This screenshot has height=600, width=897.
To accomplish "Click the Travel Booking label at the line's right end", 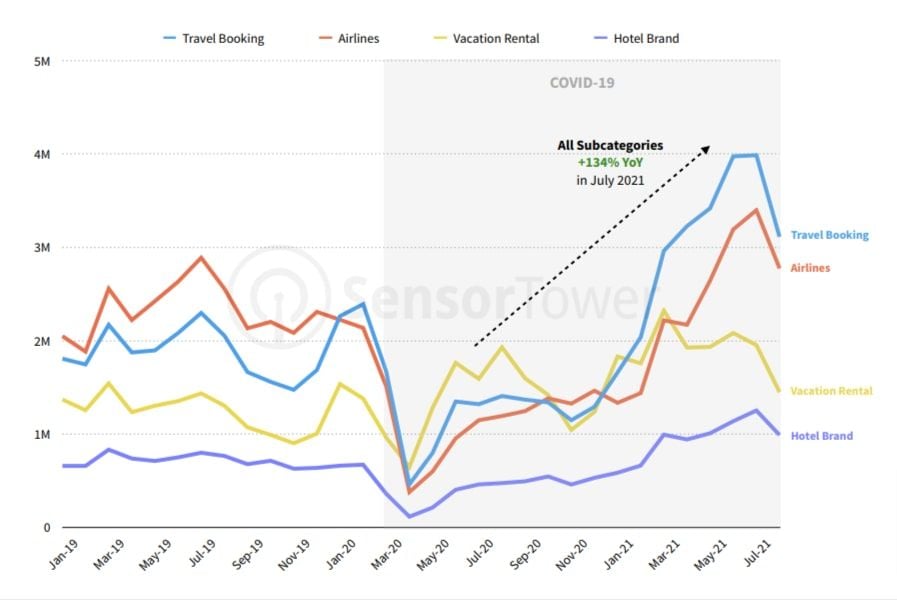I will pos(829,236).
